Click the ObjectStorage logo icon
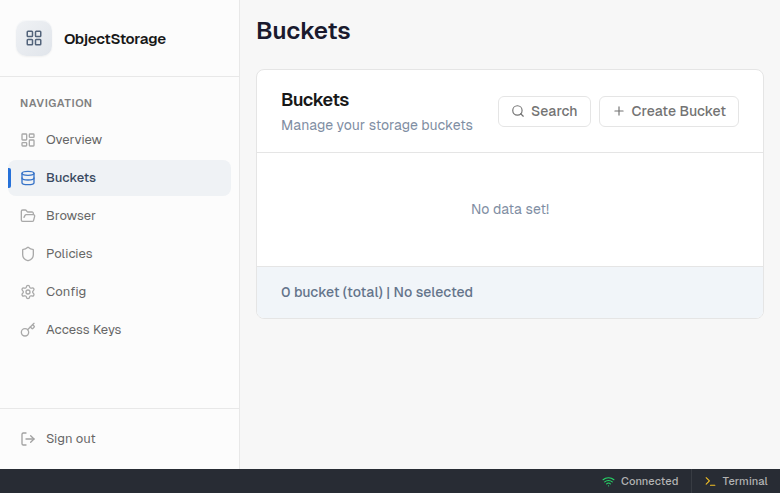780x493 pixels. click(x=34, y=39)
